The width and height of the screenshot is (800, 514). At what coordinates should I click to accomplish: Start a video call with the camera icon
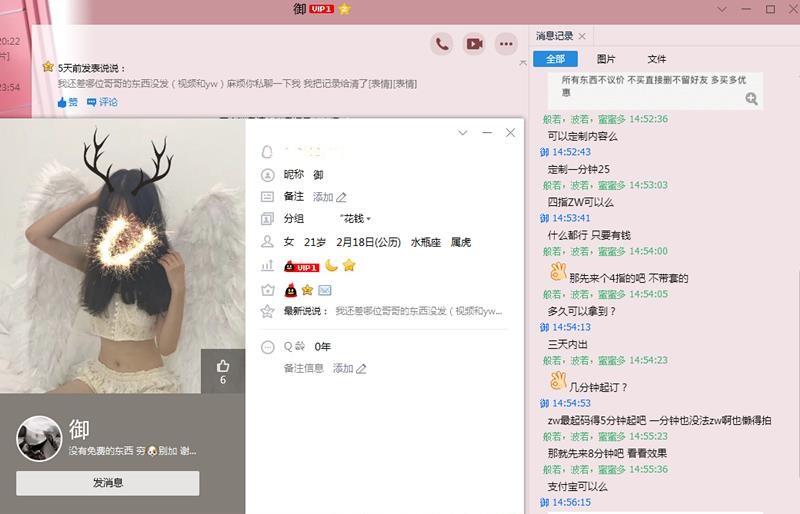[474, 44]
